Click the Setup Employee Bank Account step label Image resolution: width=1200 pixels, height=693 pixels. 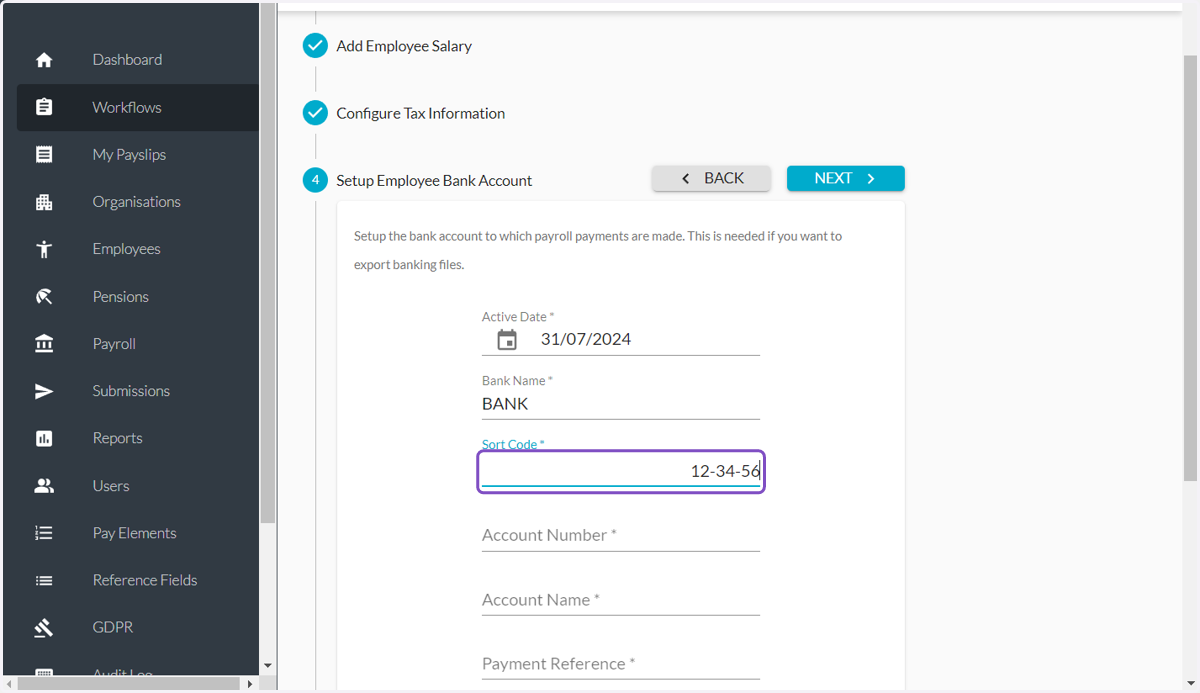(x=434, y=181)
